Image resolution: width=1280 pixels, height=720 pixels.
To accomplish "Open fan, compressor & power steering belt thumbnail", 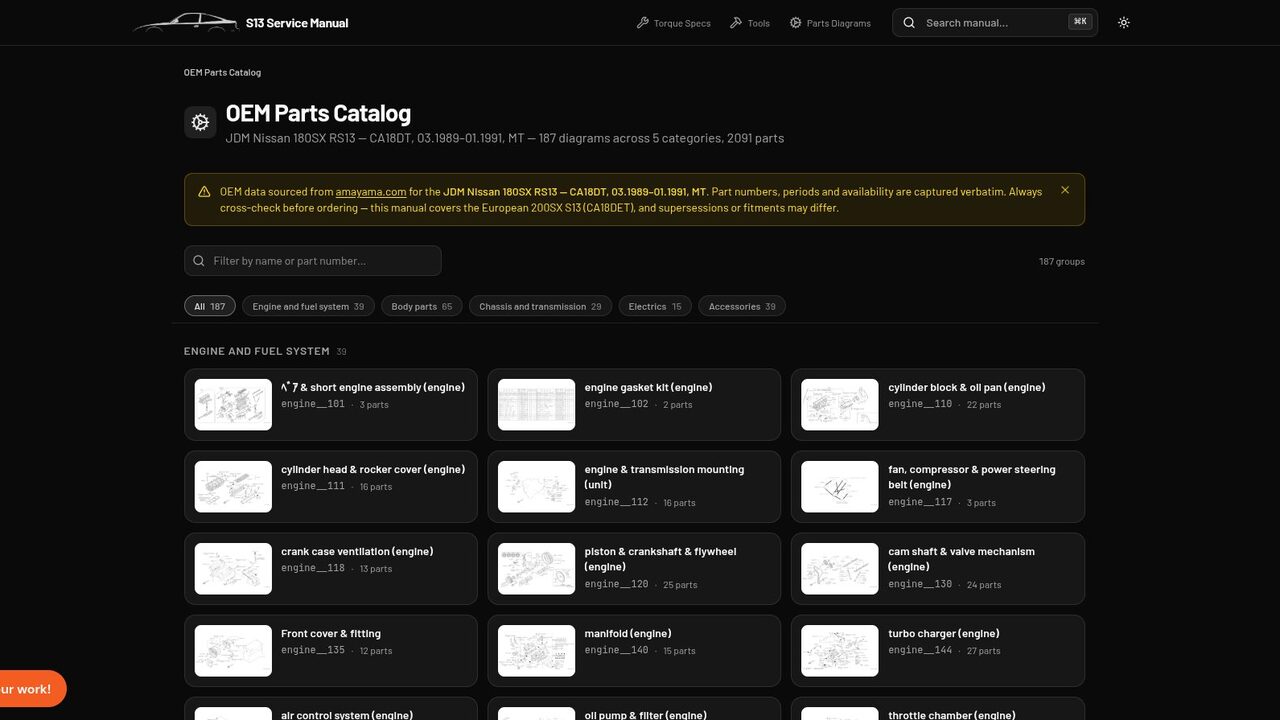I will [x=840, y=487].
